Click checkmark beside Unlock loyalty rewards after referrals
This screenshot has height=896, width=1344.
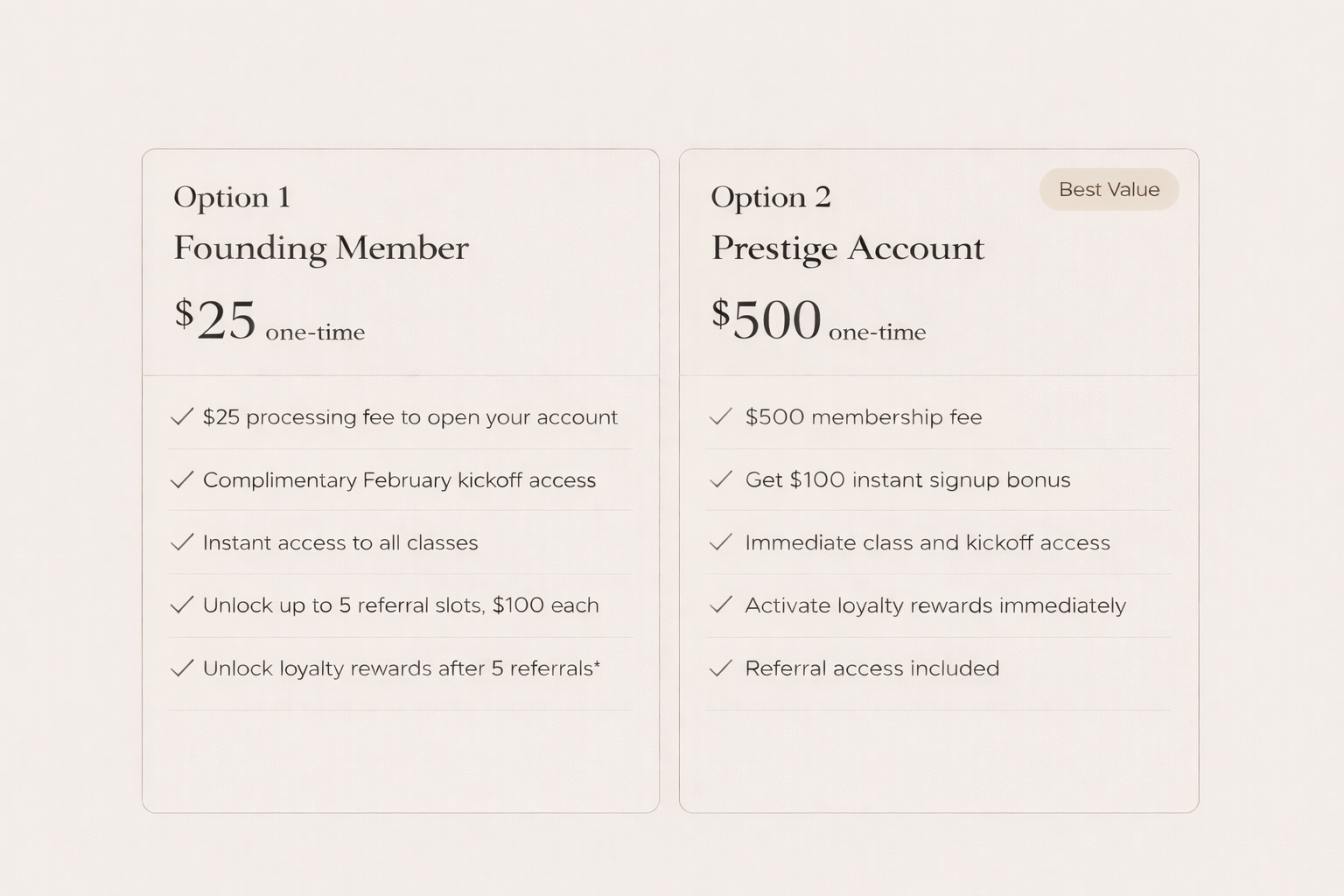(x=182, y=668)
